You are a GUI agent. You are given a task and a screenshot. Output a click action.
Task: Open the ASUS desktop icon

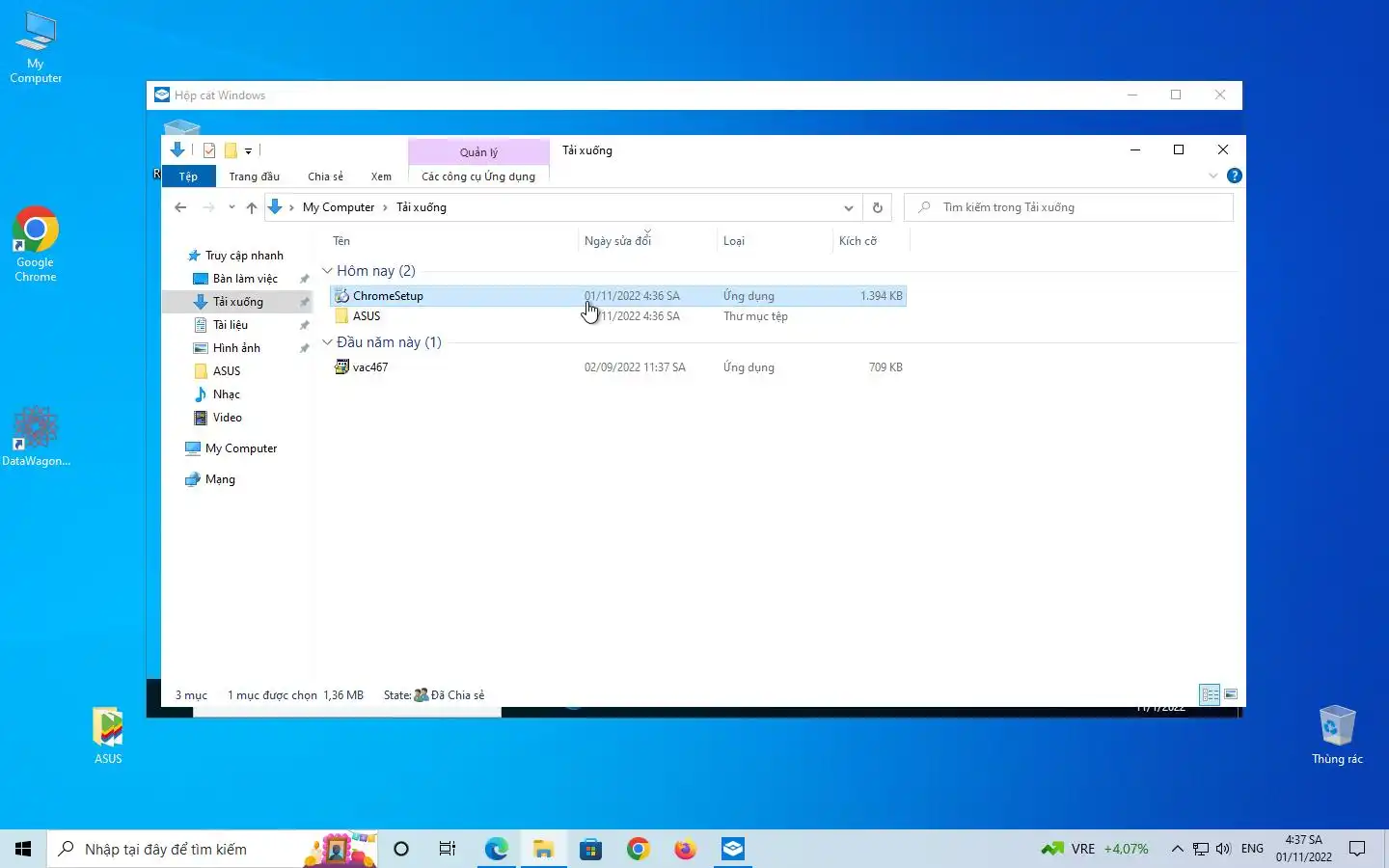108,735
